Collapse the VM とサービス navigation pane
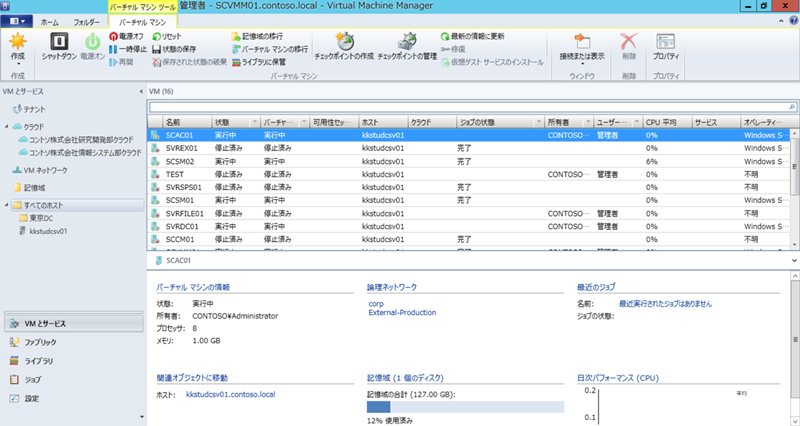800x426 pixels. point(141,91)
